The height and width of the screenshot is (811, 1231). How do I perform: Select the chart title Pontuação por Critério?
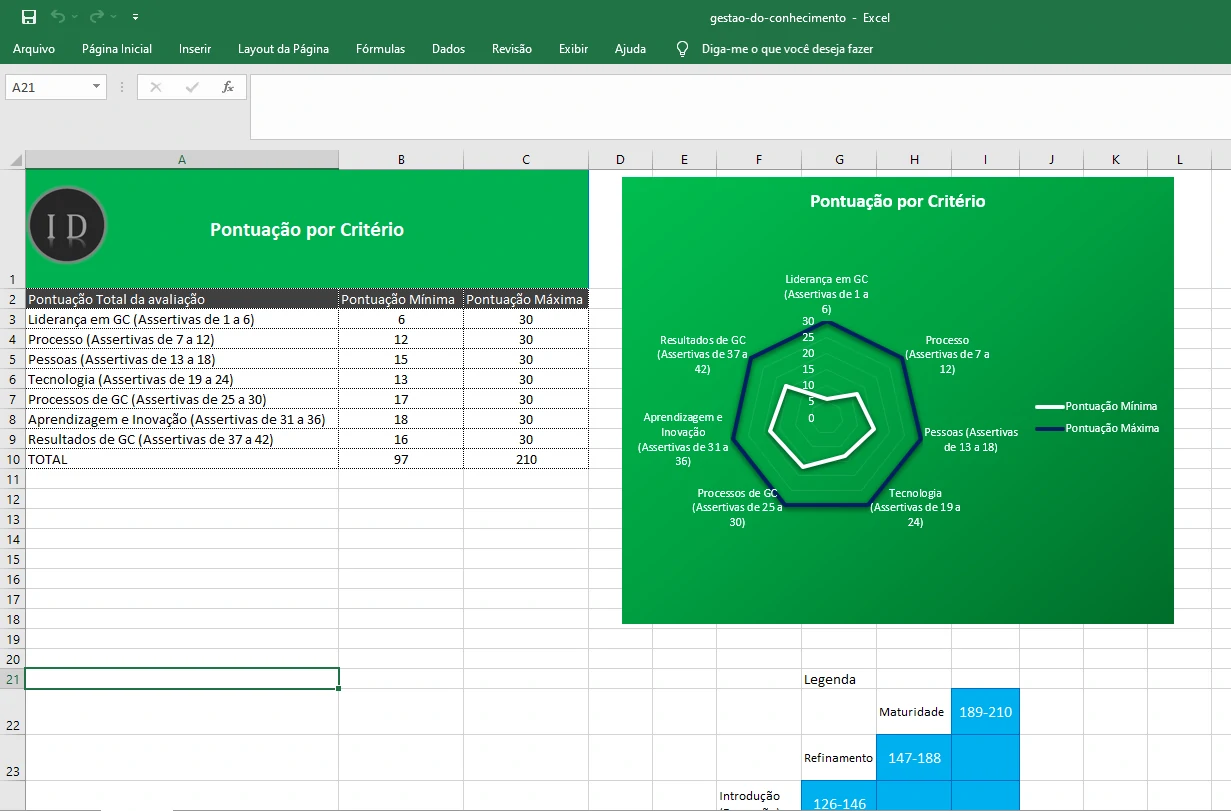pyautogui.click(x=897, y=201)
